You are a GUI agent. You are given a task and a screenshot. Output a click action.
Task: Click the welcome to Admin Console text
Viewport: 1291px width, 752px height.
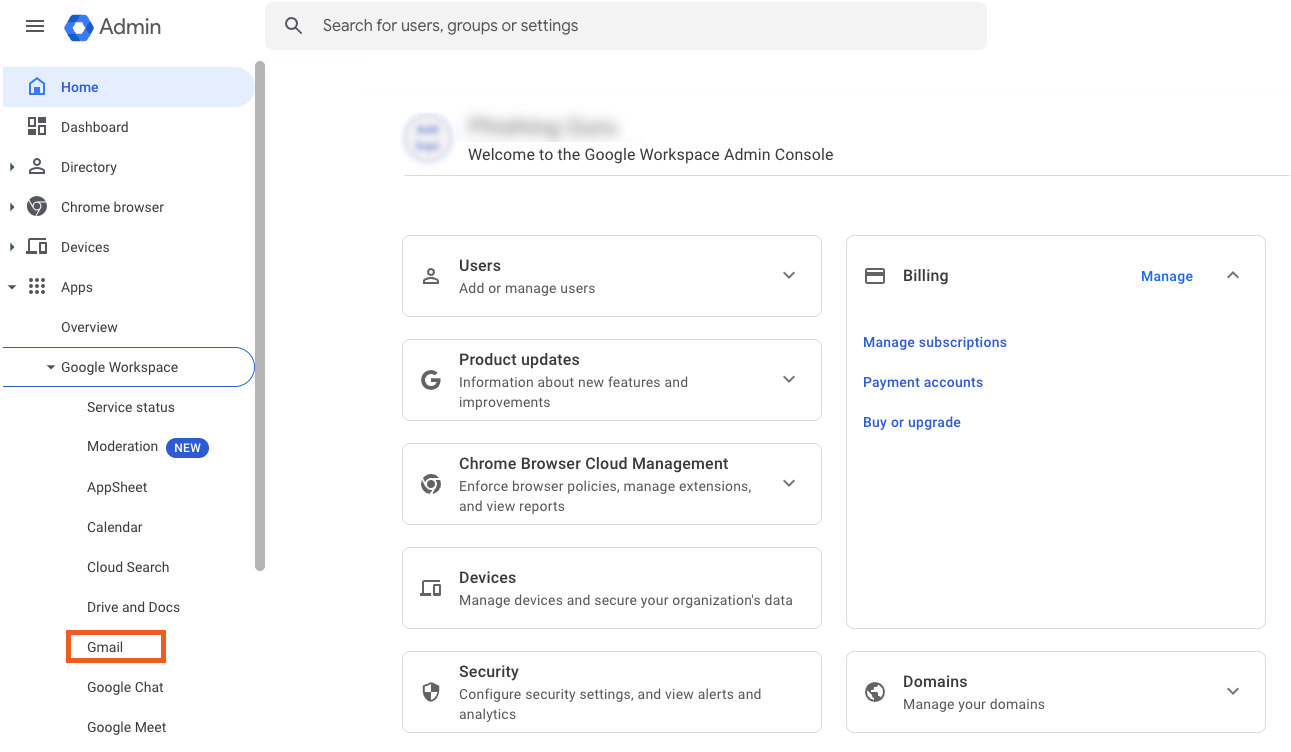[651, 155]
